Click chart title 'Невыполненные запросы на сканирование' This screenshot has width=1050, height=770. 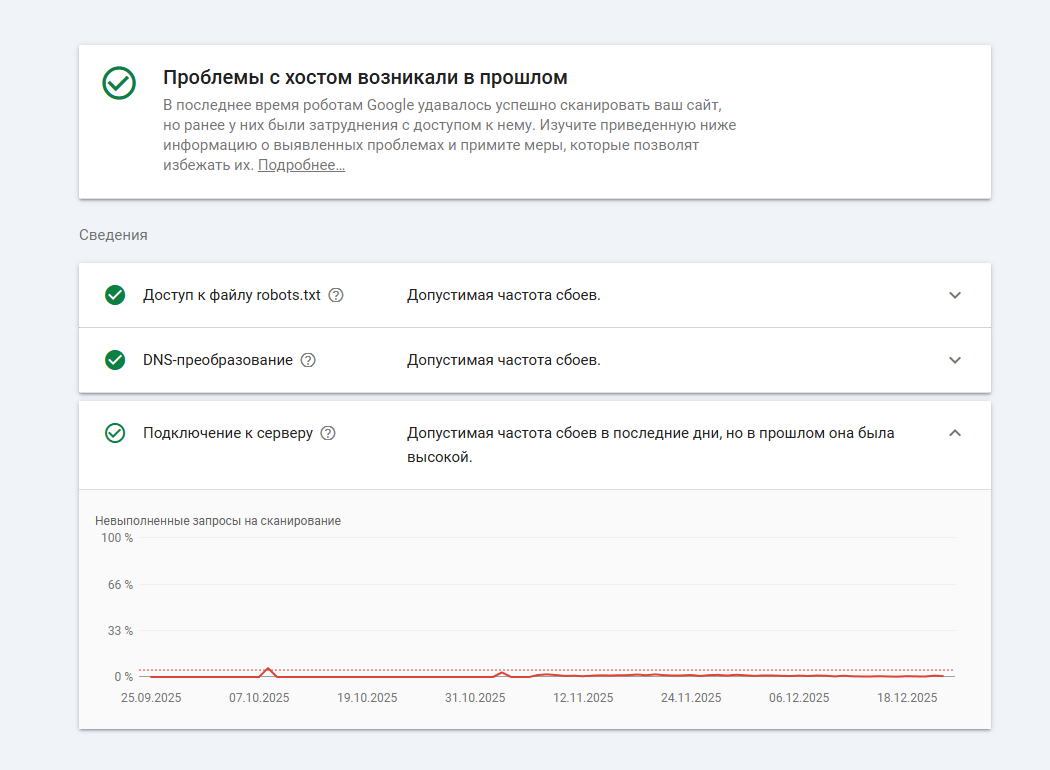[218, 521]
